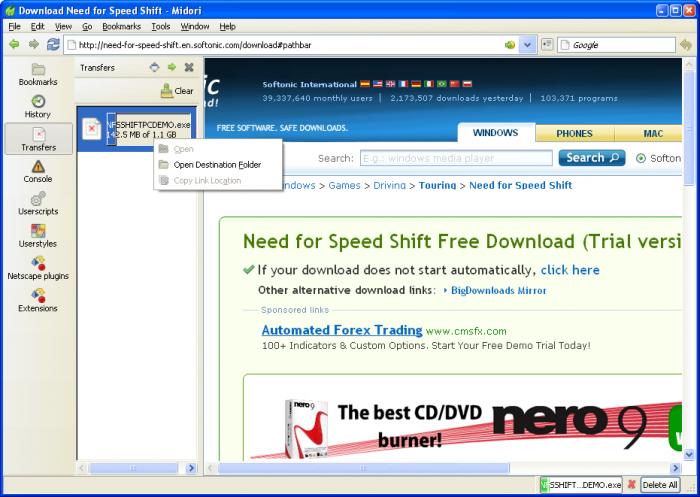This screenshot has width=700, height=497.
Task: Click the cancelled transfer file icon
Action: (92, 129)
